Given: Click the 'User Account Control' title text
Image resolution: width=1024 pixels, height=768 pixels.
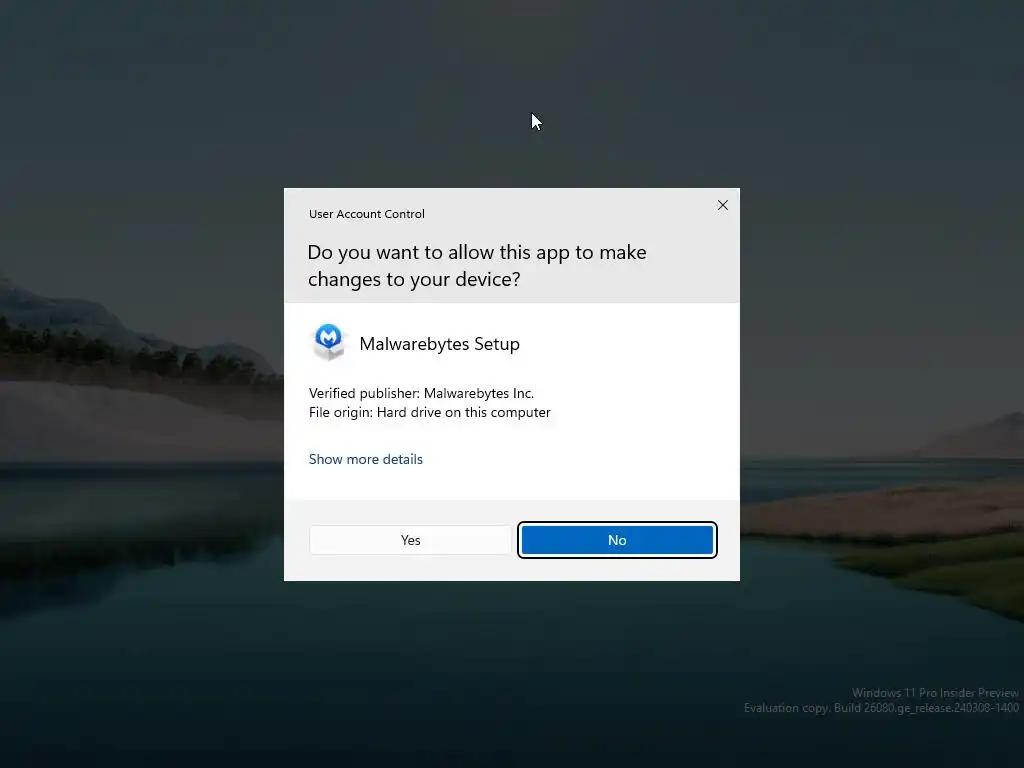Looking at the screenshot, I should (x=366, y=214).
